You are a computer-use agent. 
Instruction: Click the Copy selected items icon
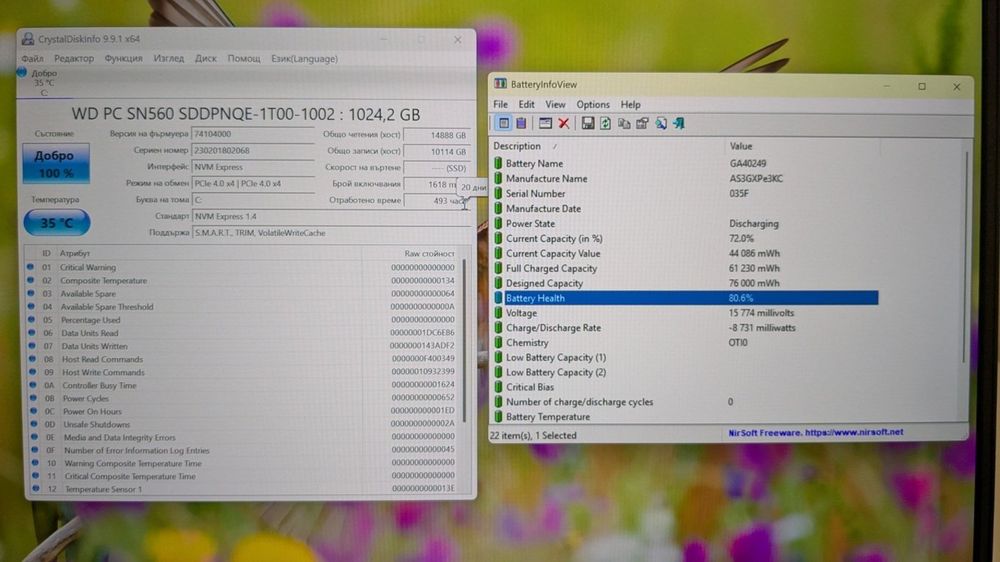click(x=624, y=123)
